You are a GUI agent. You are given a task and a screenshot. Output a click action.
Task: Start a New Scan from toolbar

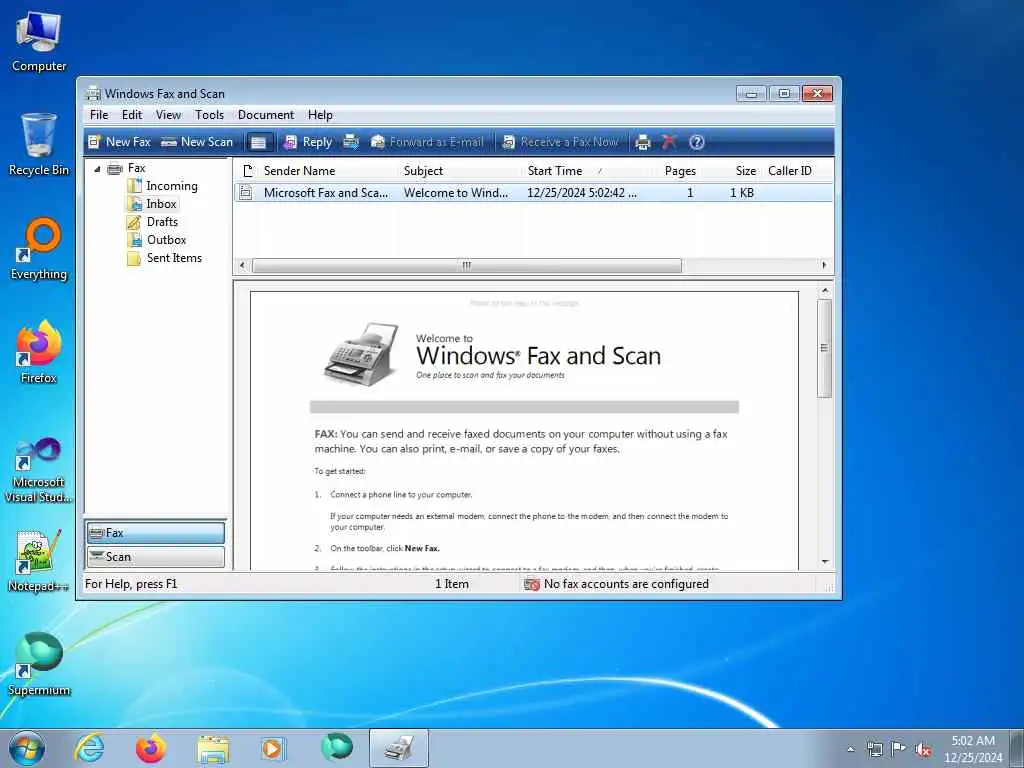pos(197,142)
